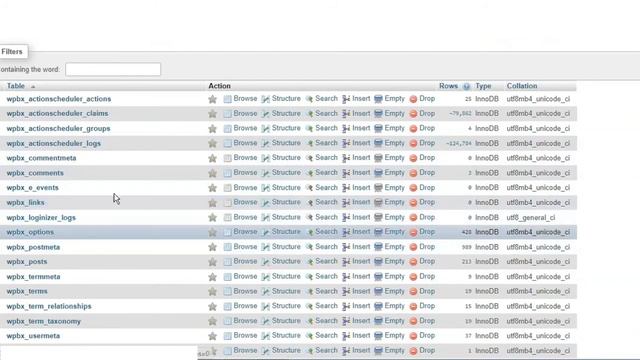Click Insert icon for wpbx_posts

(x=346, y=262)
